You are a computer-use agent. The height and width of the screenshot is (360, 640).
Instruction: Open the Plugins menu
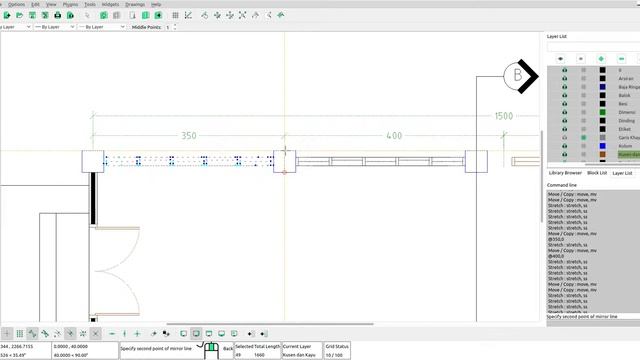pos(70,4)
